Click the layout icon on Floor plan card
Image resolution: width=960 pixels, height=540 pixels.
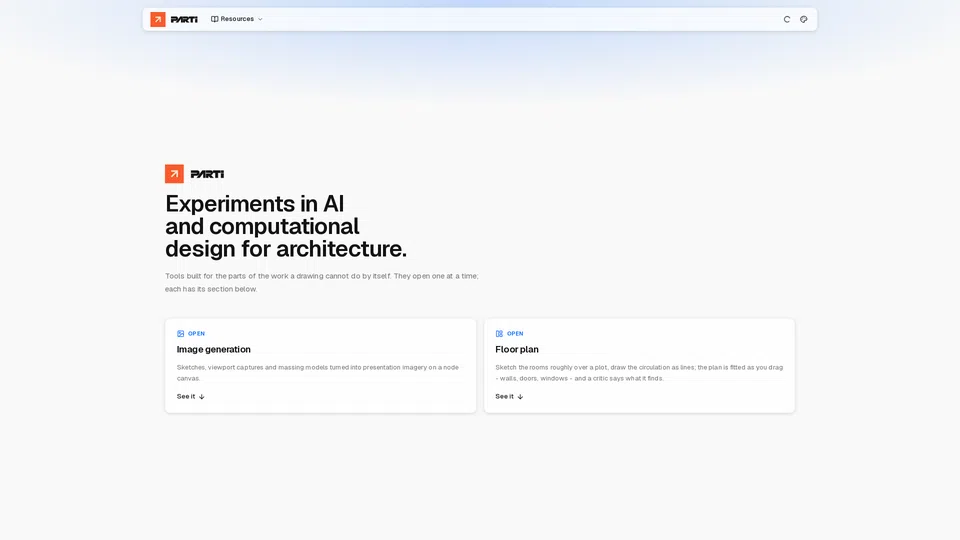tap(499, 334)
